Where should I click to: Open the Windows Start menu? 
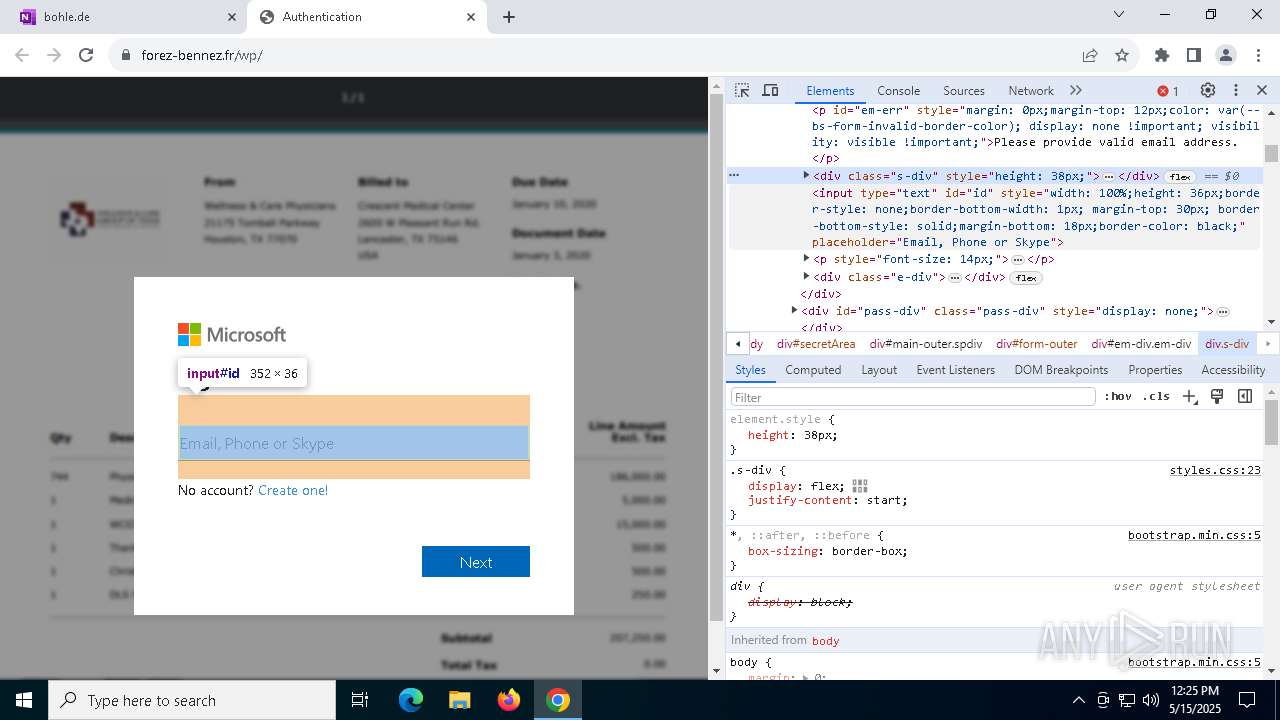(24, 700)
